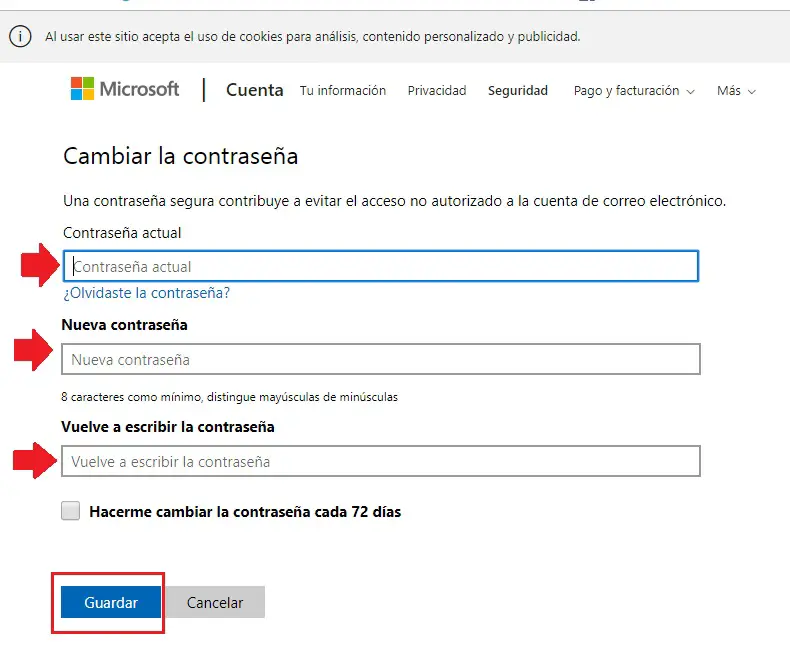This screenshot has width=790, height=658.
Task: Enable changing password every 72 days checkbox
Action: 70,511
